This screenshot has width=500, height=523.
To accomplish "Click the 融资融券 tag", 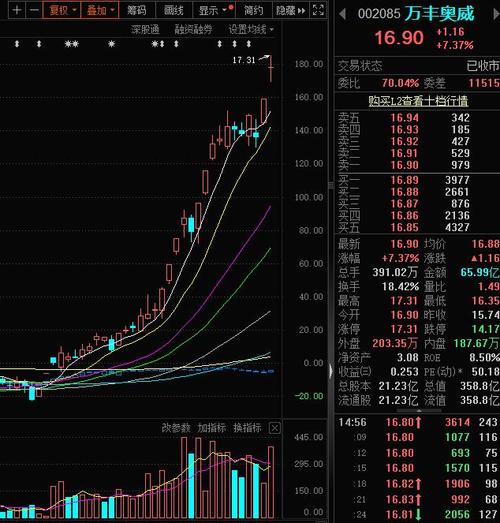I will pyautogui.click(x=193, y=30).
